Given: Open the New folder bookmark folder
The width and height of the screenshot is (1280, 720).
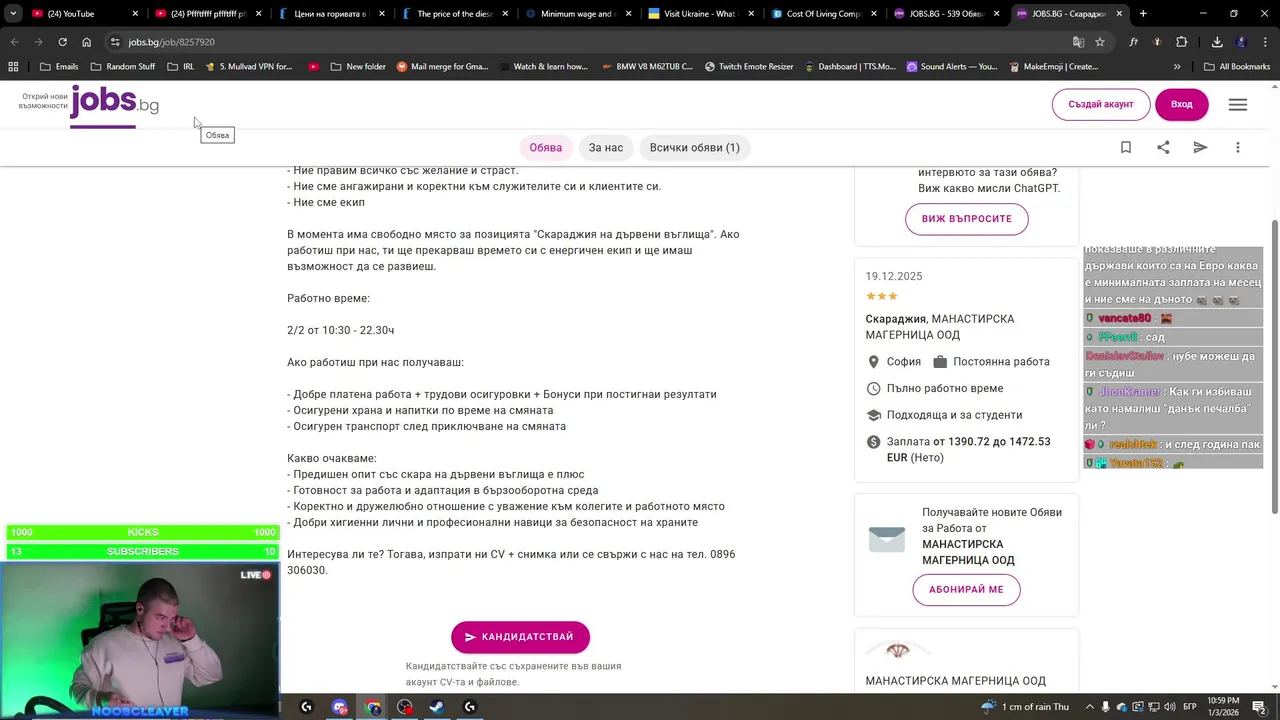Looking at the screenshot, I should click(x=358, y=67).
